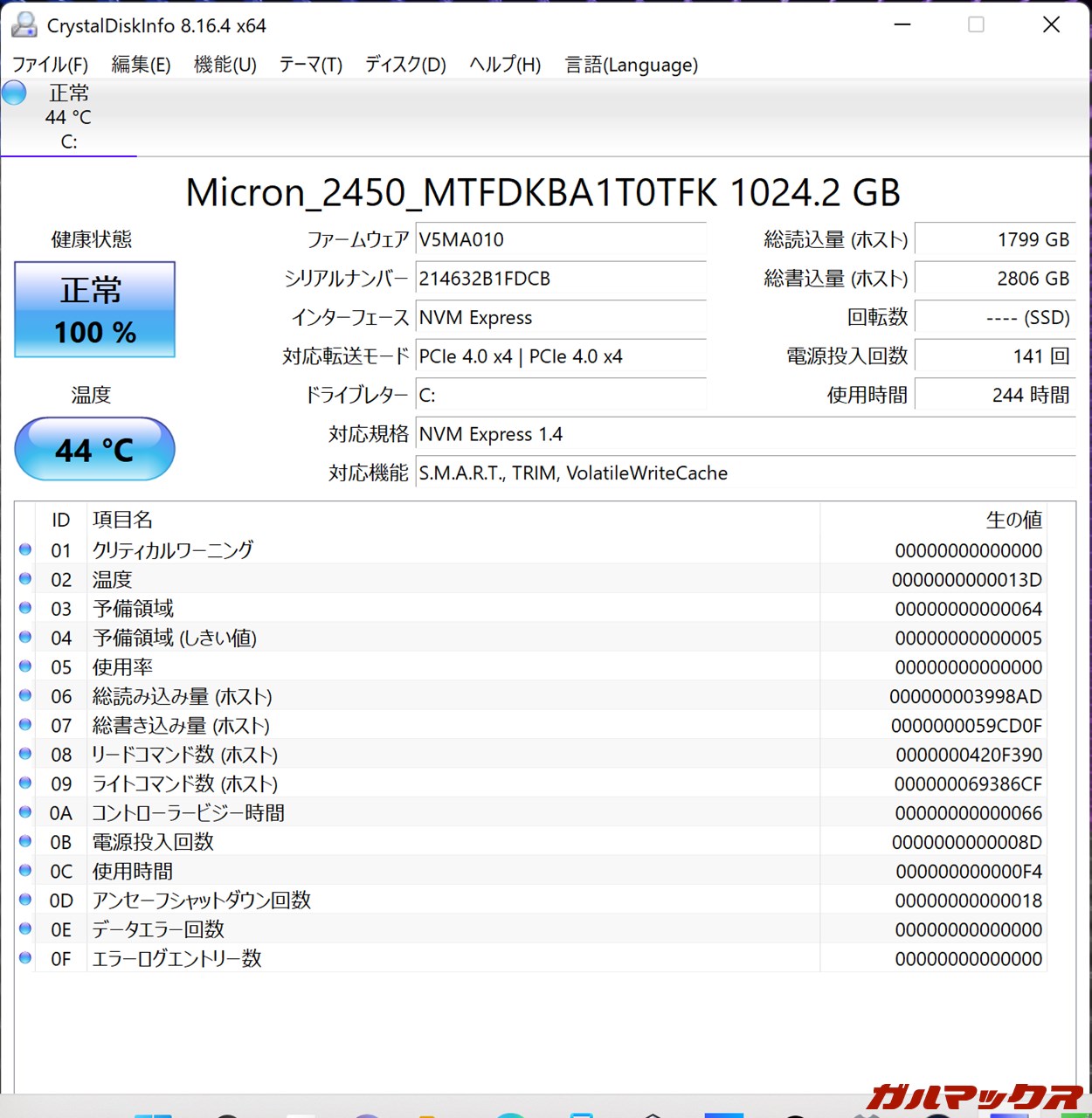Click the blue disk status orb for C:
Viewport: 1092px width, 1118px height.
coord(14,93)
